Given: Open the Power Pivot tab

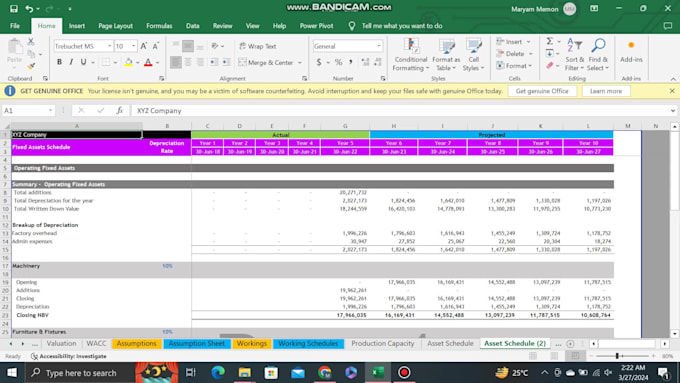Looking at the screenshot, I should pyautogui.click(x=317, y=26).
